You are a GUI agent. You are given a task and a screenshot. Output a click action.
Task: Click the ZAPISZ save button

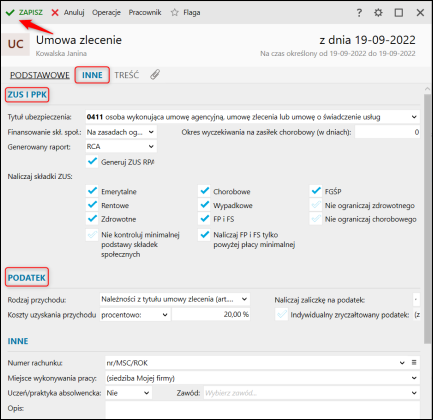tap(24, 13)
